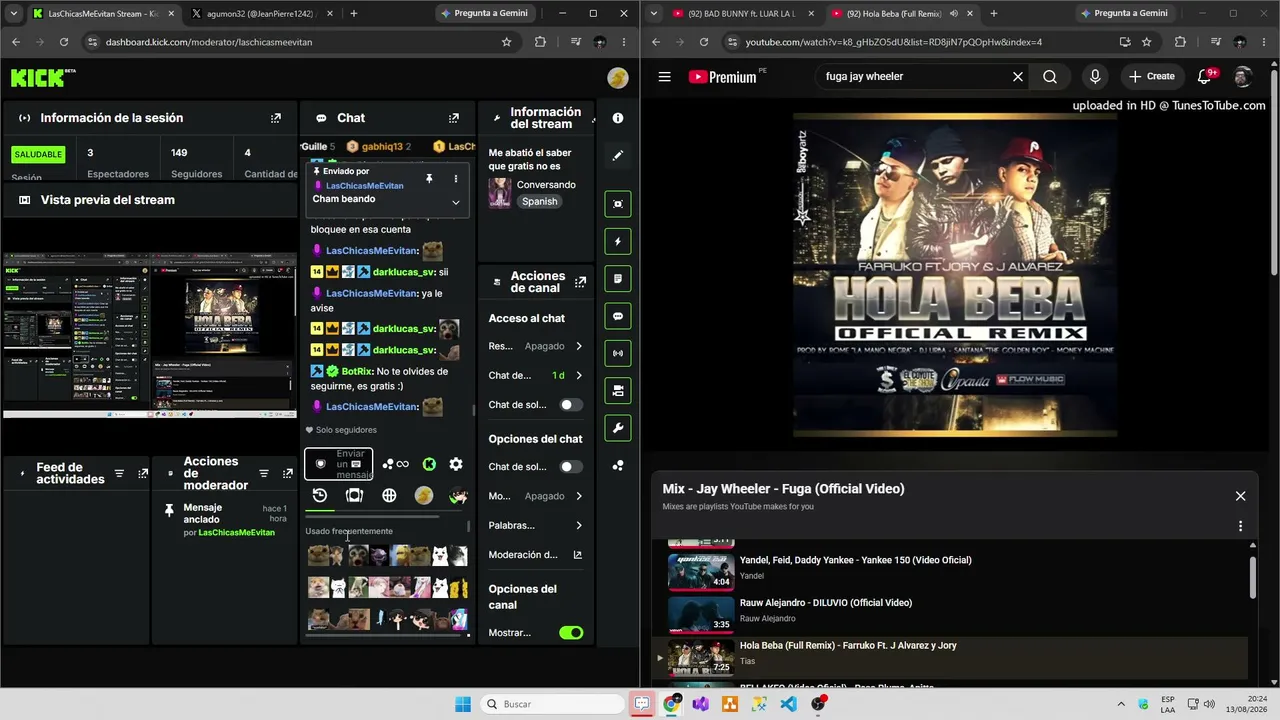Click Pregunta a Gemini in Kick window

(484, 14)
